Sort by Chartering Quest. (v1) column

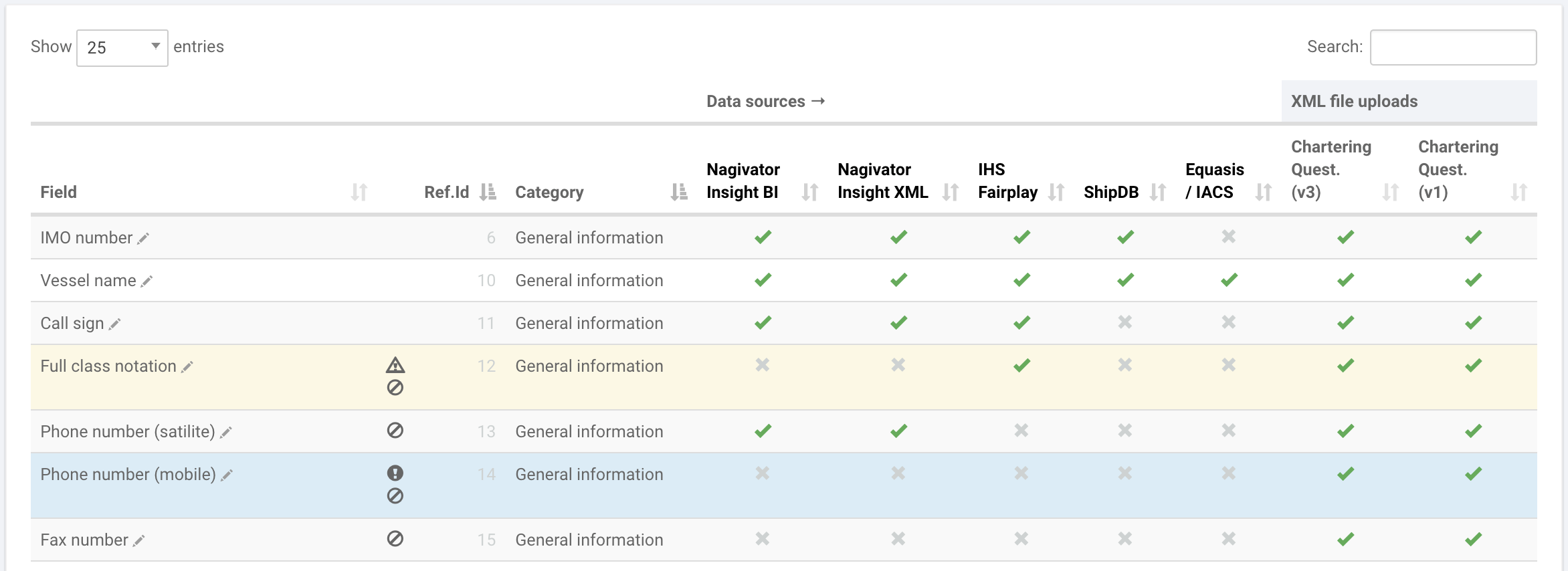coord(1519,193)
